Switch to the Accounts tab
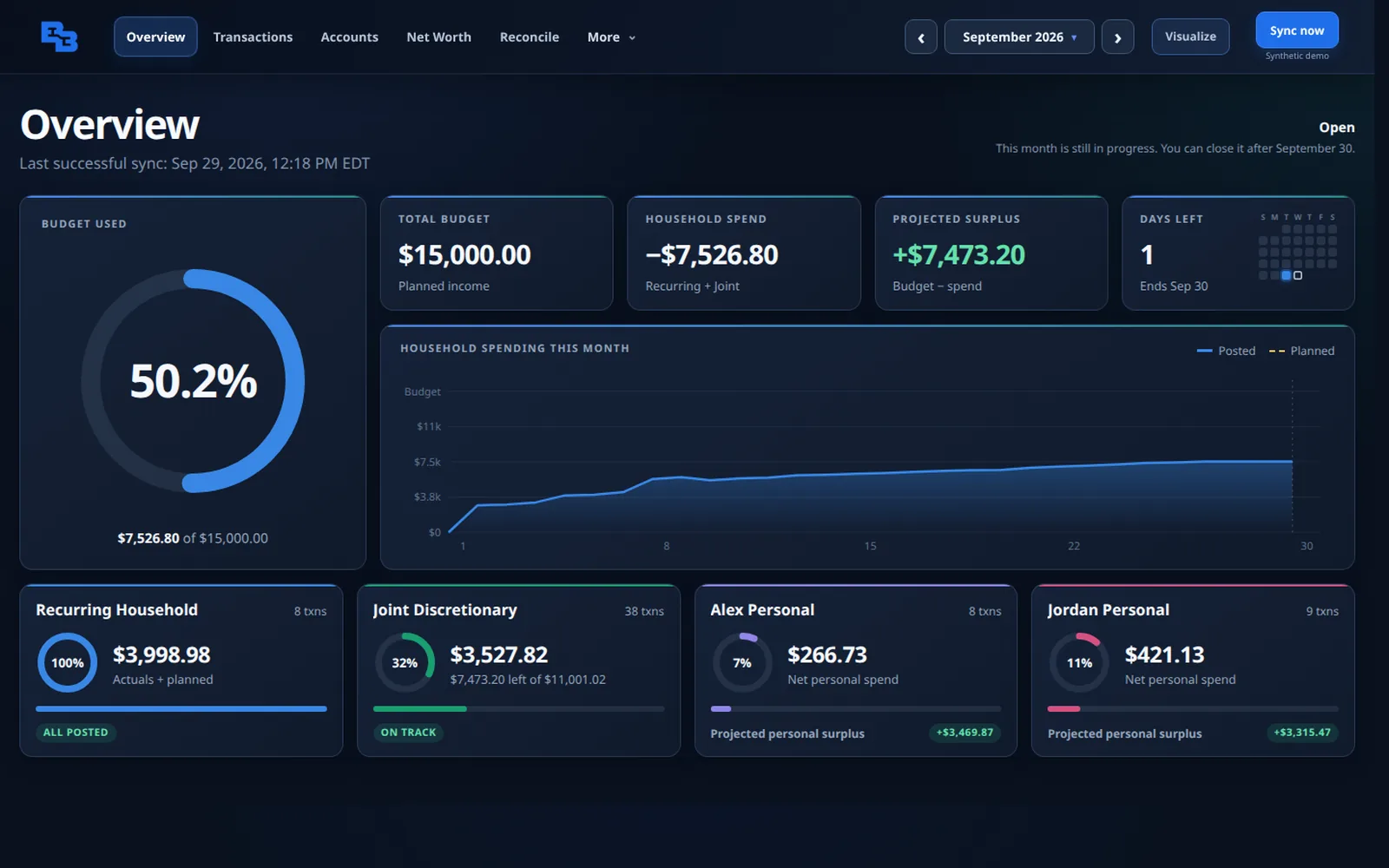 [349, 37]
